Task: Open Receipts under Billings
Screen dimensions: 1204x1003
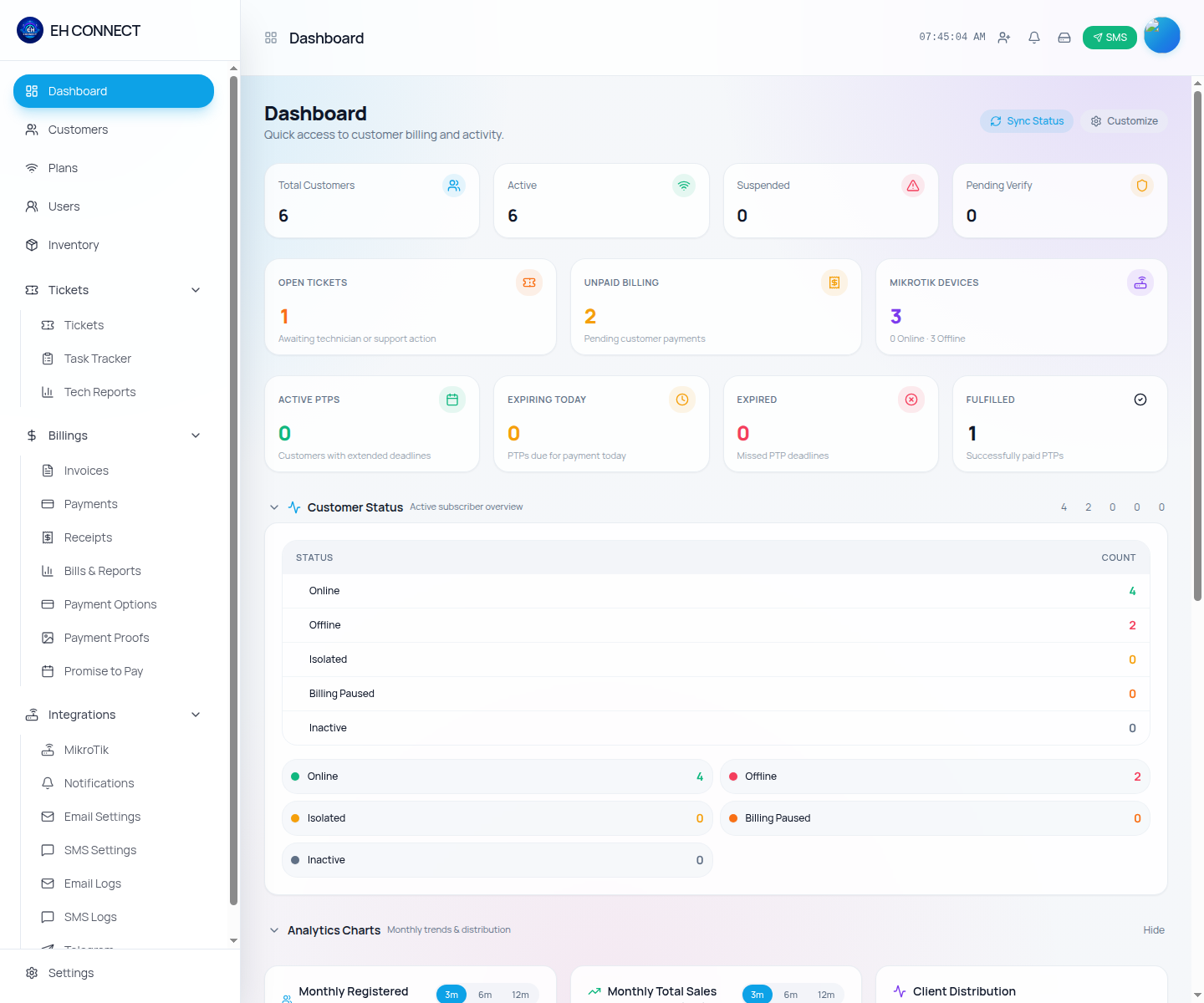Action: coord(122,537)
